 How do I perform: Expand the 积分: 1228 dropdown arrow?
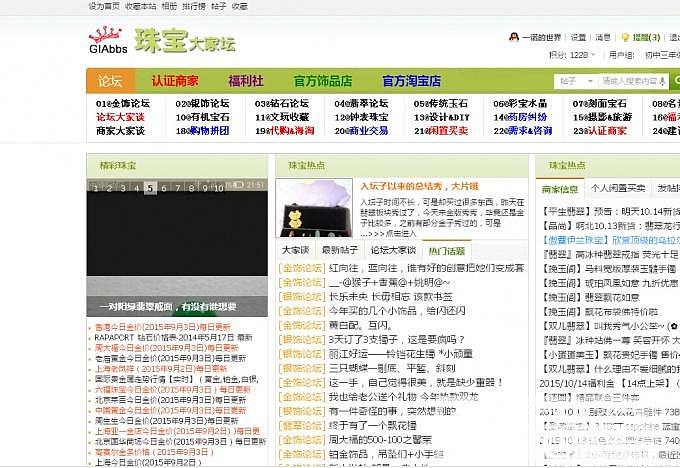click(x=593, y=55)
